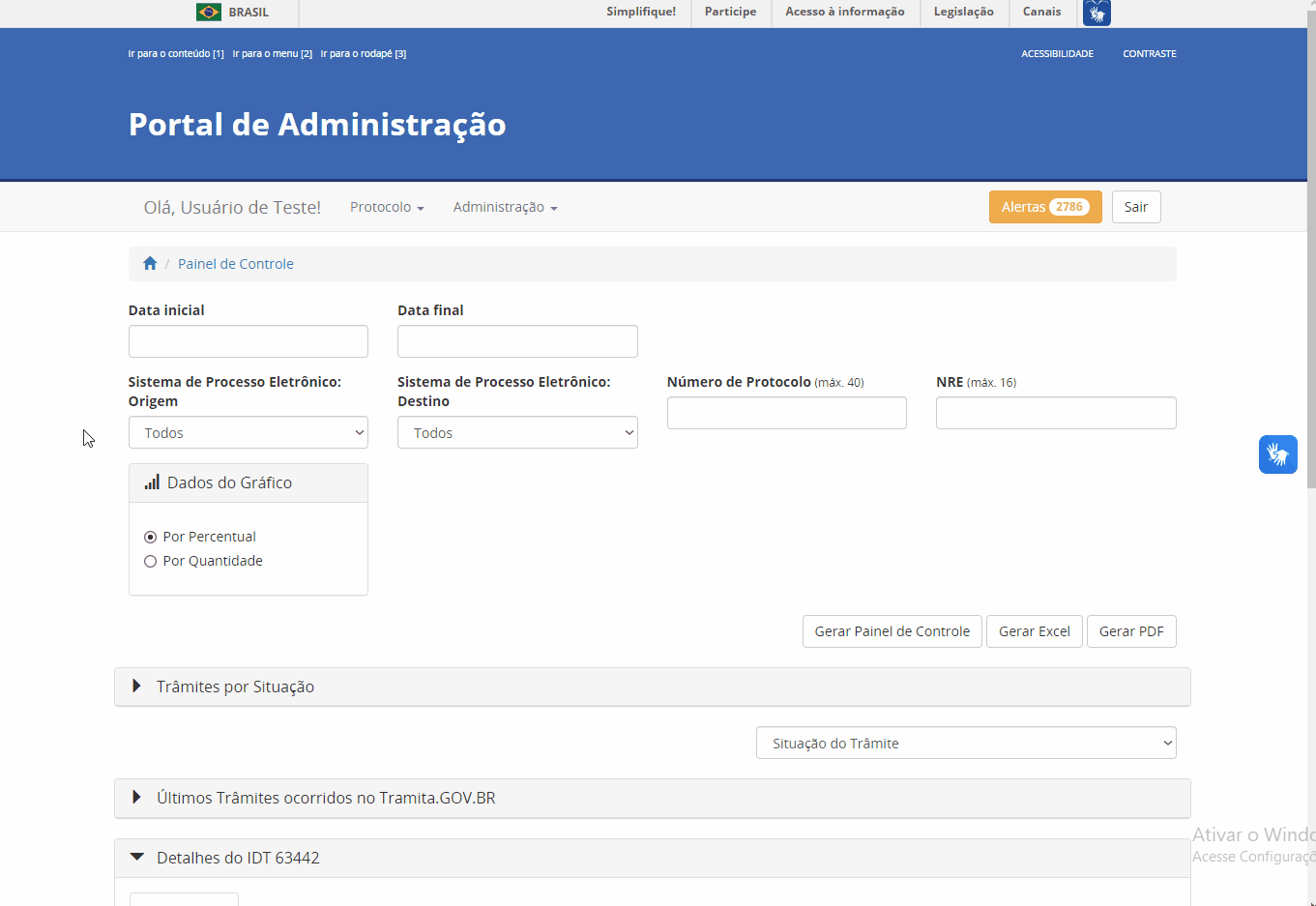The image size is (1316, 906).
Task: Click Ir para o menu link
Action: pyautogui.click(x=272, y=54)
